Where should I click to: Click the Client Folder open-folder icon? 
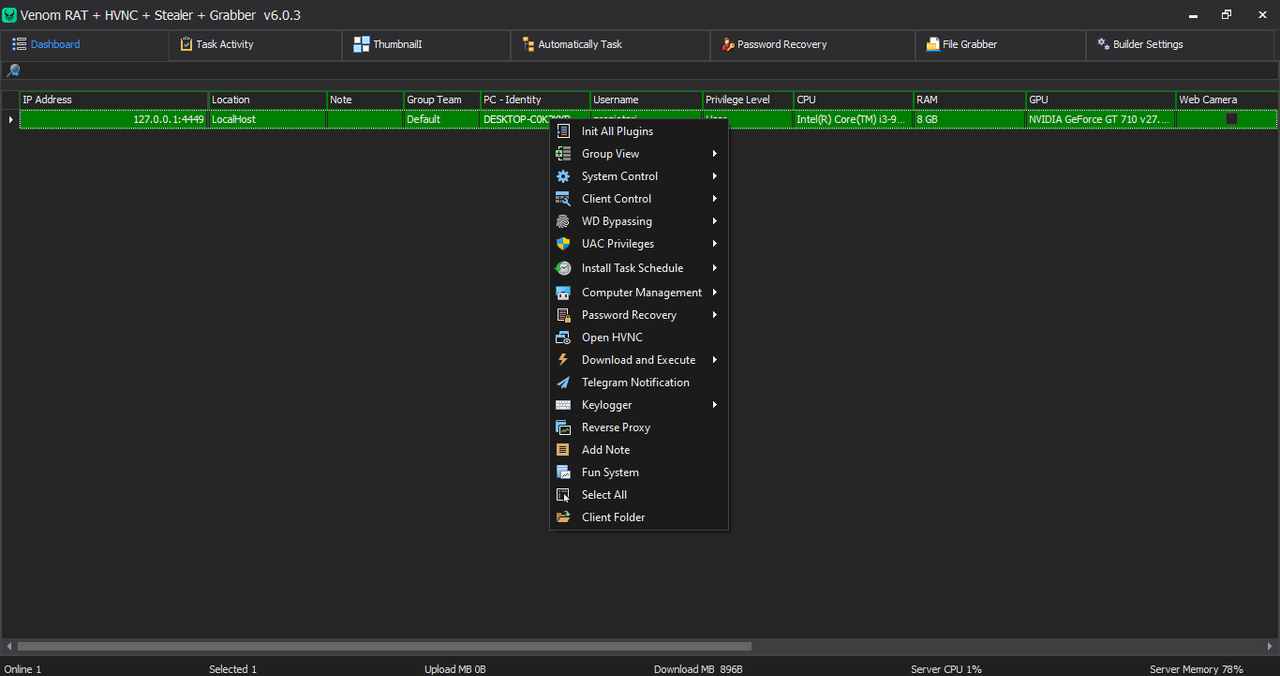pos(563,517)
